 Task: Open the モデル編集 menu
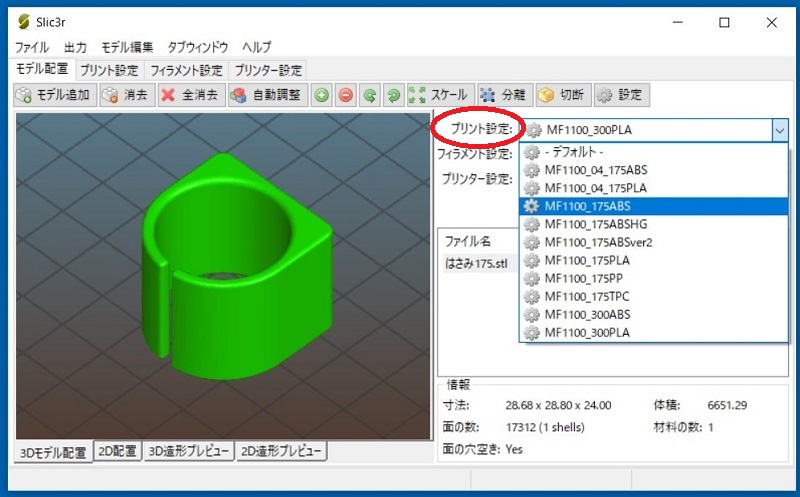[127, 47]
